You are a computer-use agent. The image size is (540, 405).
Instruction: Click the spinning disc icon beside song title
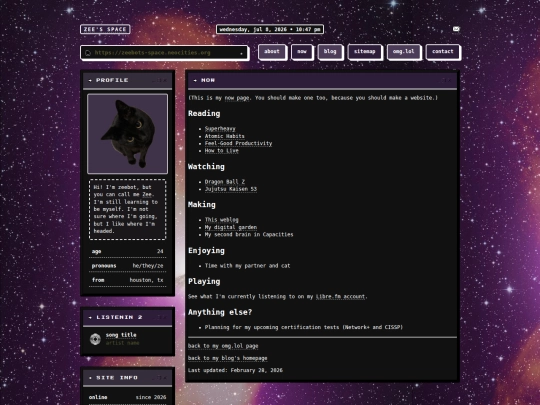[95, 339]
